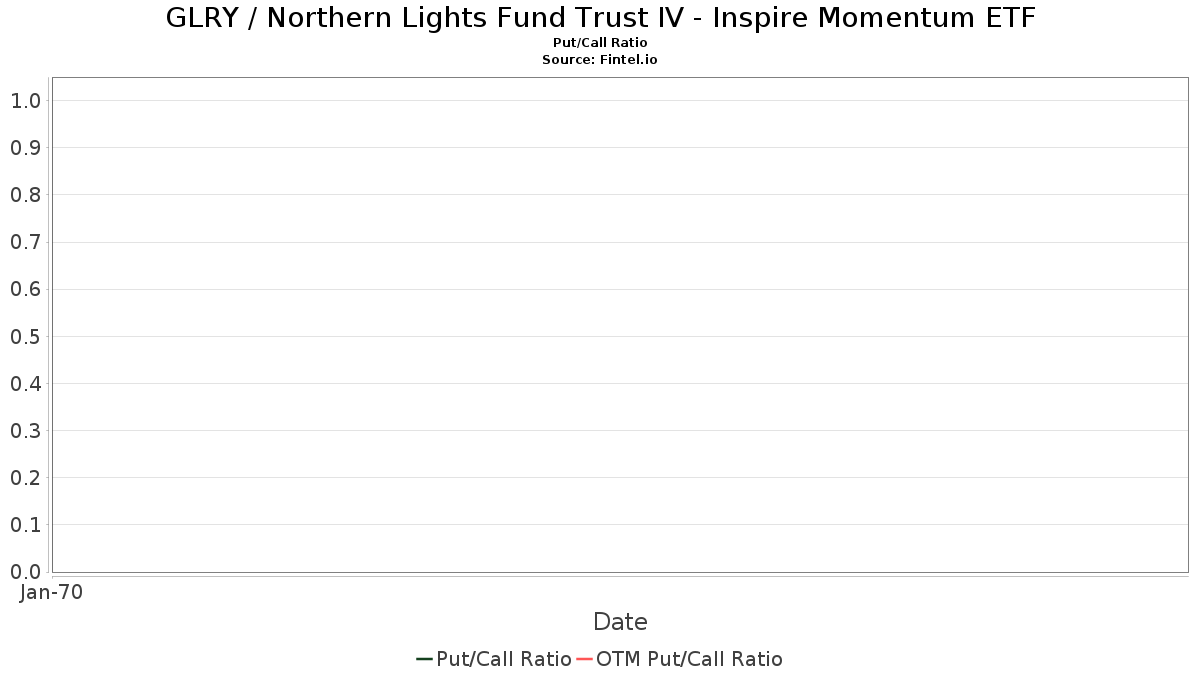Click the 0.5 y-axis tick label

pos(25,336)
